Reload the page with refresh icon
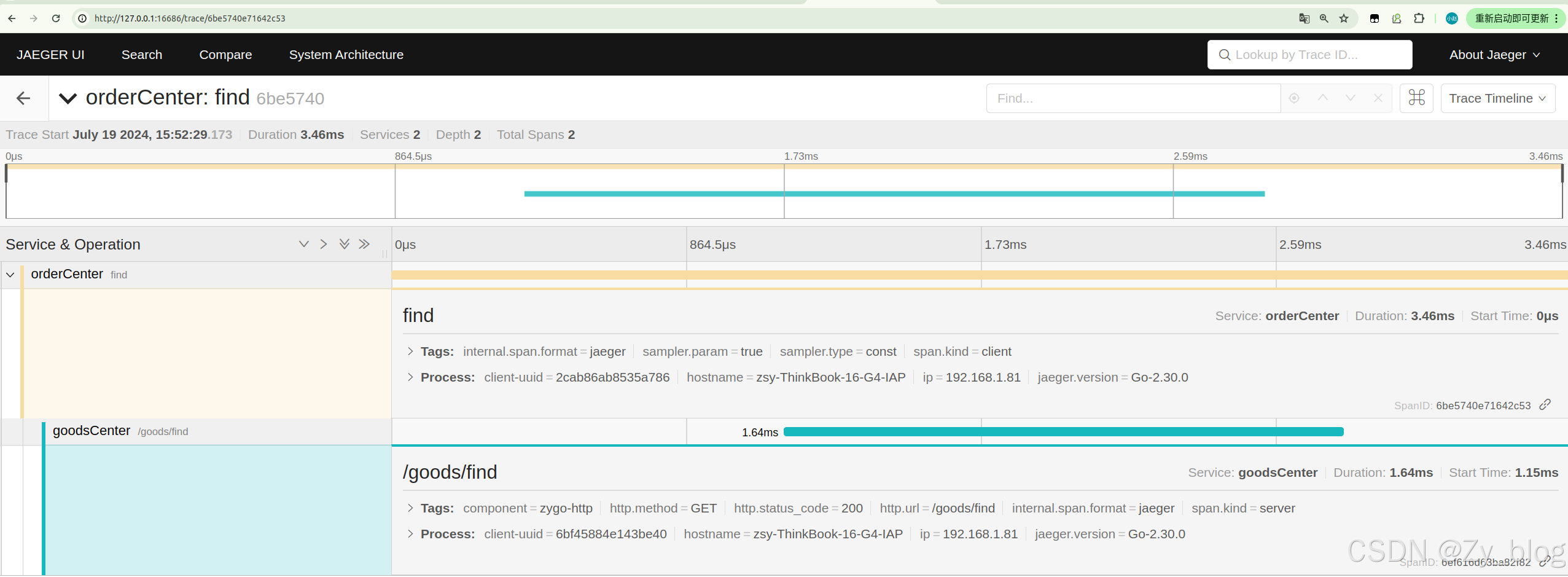 (x=56, y=18)
